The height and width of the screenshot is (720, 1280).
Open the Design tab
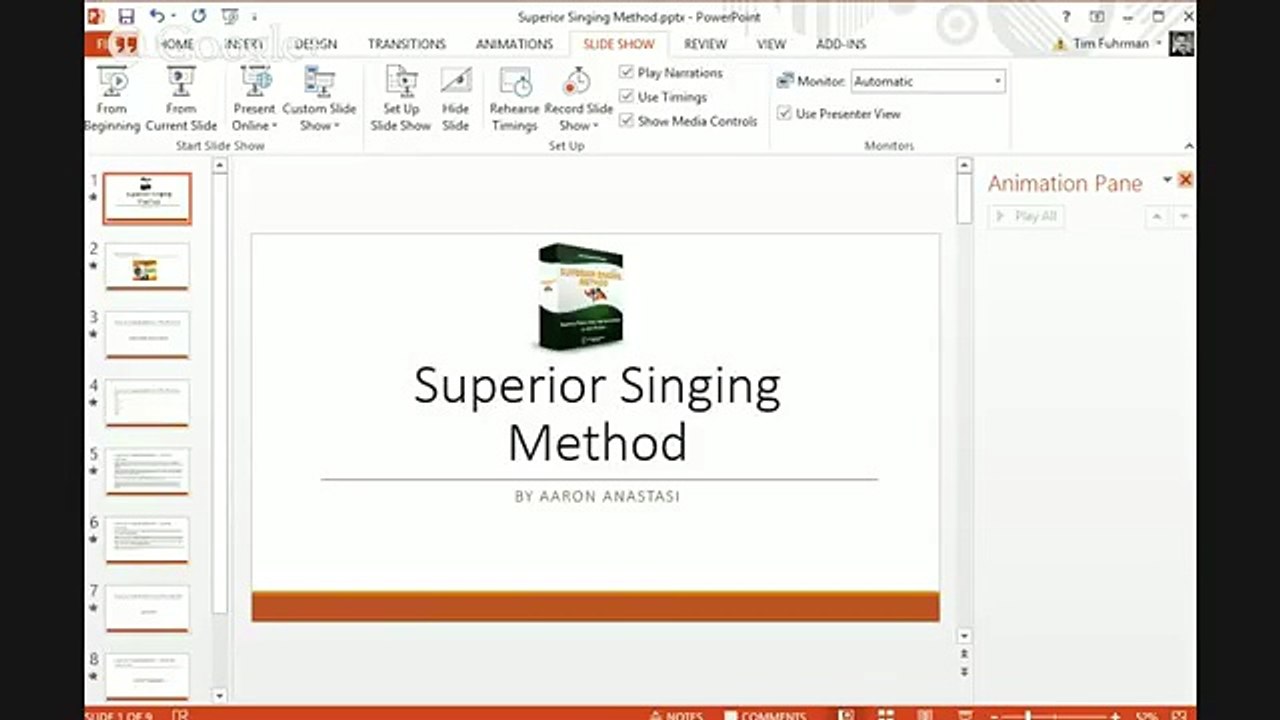(315, 44)
